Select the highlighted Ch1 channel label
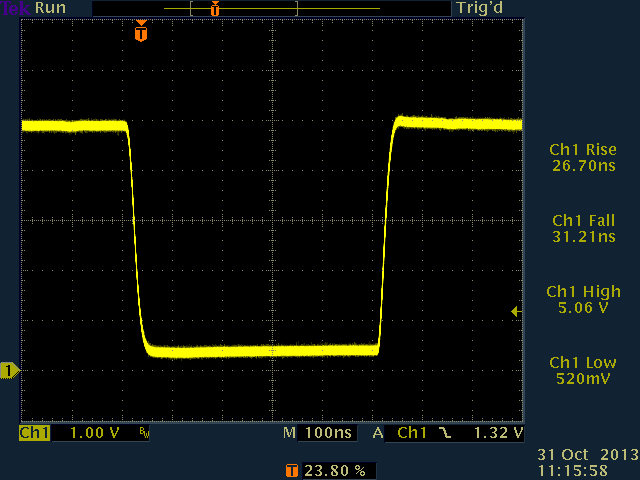Screen dimensions: 640x480 click(34, 434)
